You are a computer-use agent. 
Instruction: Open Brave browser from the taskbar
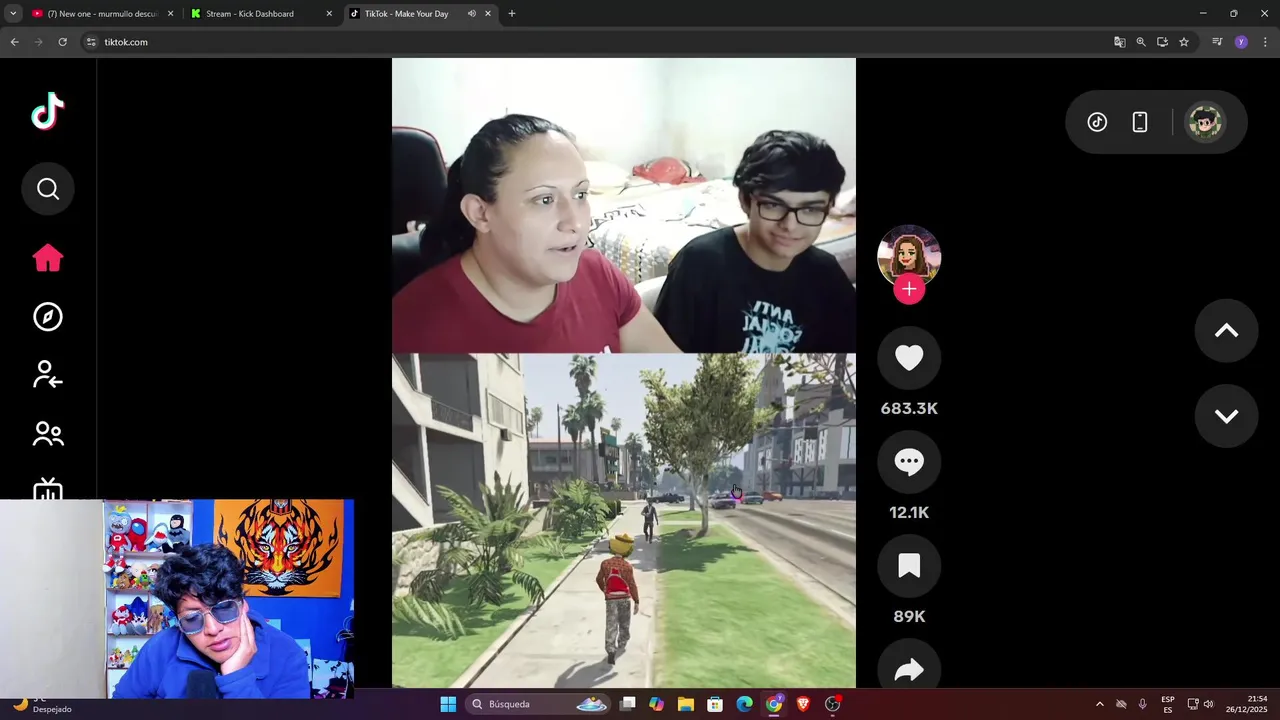803,704
